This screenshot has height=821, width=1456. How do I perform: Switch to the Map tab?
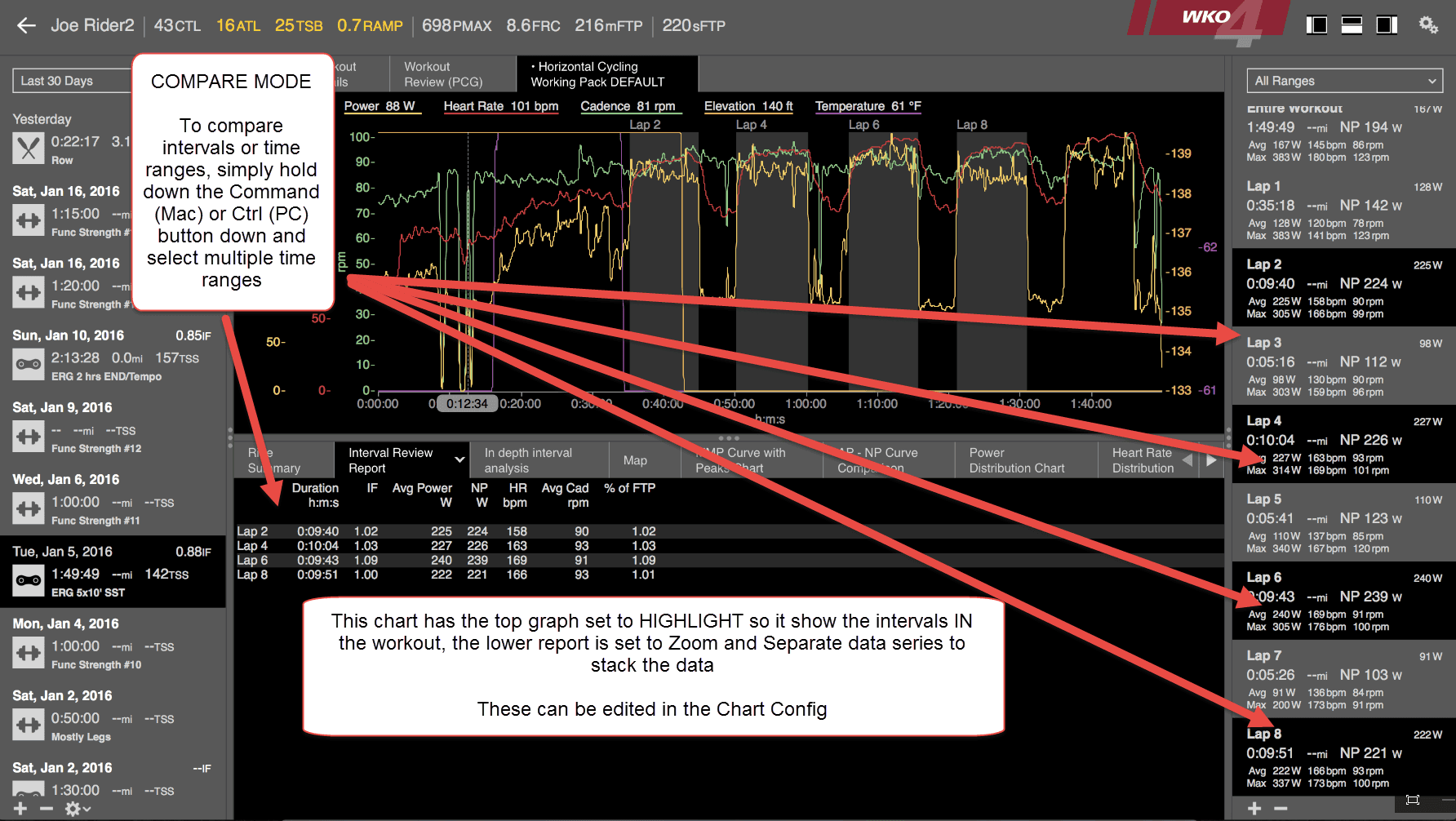click(x=636, y=460)
